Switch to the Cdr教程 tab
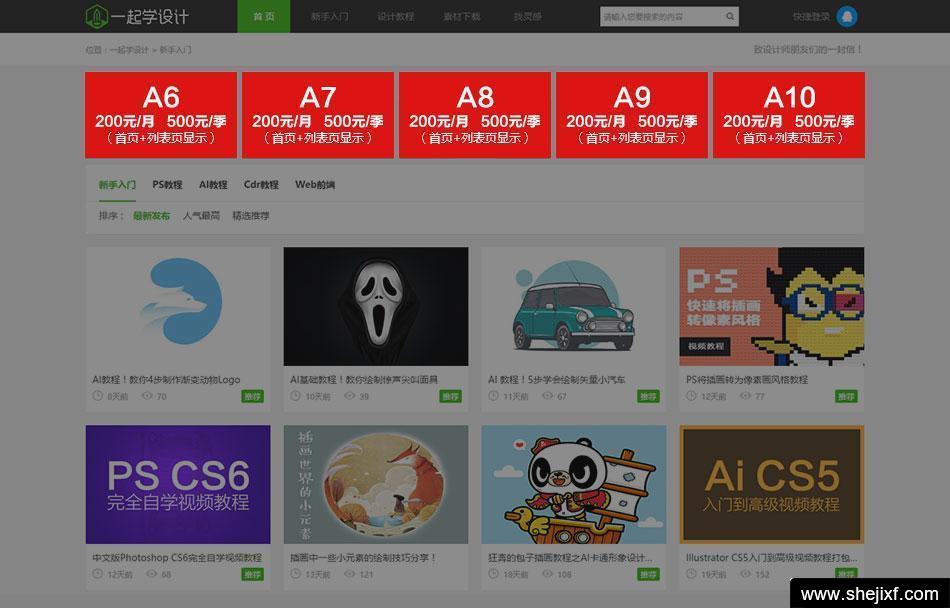Screen dimensions: 950x608 261,185
